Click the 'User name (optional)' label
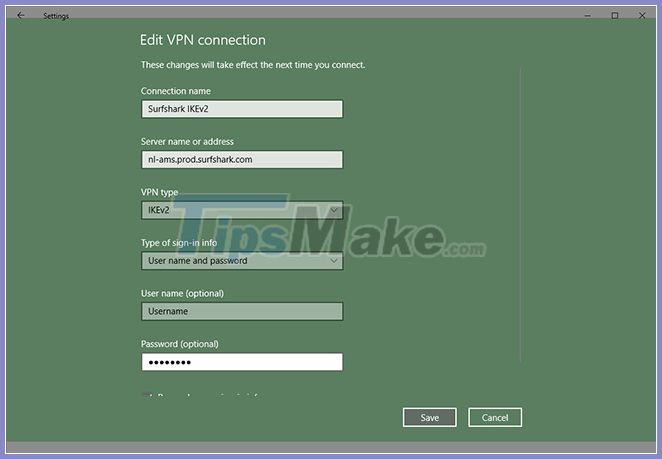Image resolution: width=662 pixels, height=459 pixels. [182, 293]
